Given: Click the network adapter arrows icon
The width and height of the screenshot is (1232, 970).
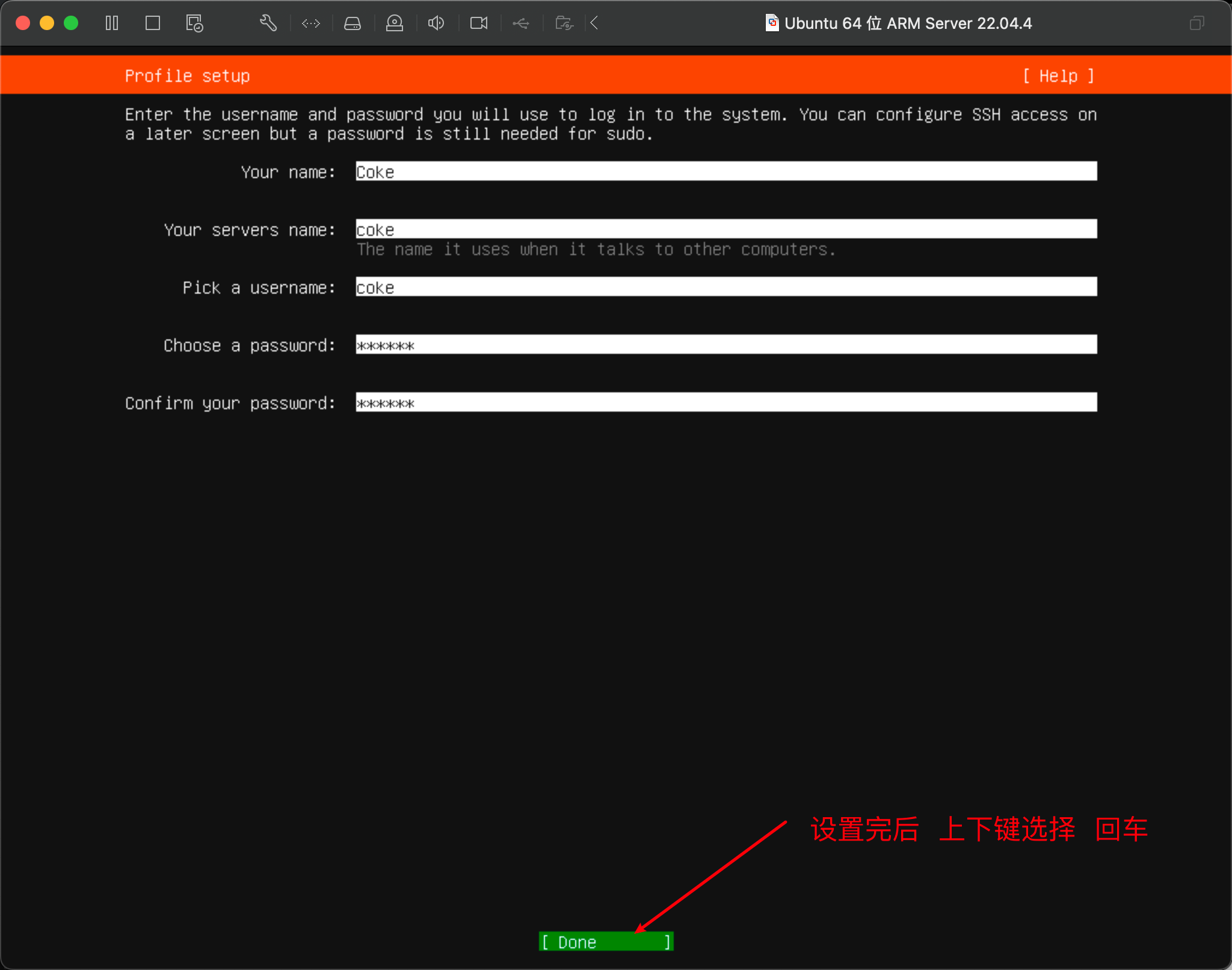Looking at the screenshot, I should (x=311, y=23).
